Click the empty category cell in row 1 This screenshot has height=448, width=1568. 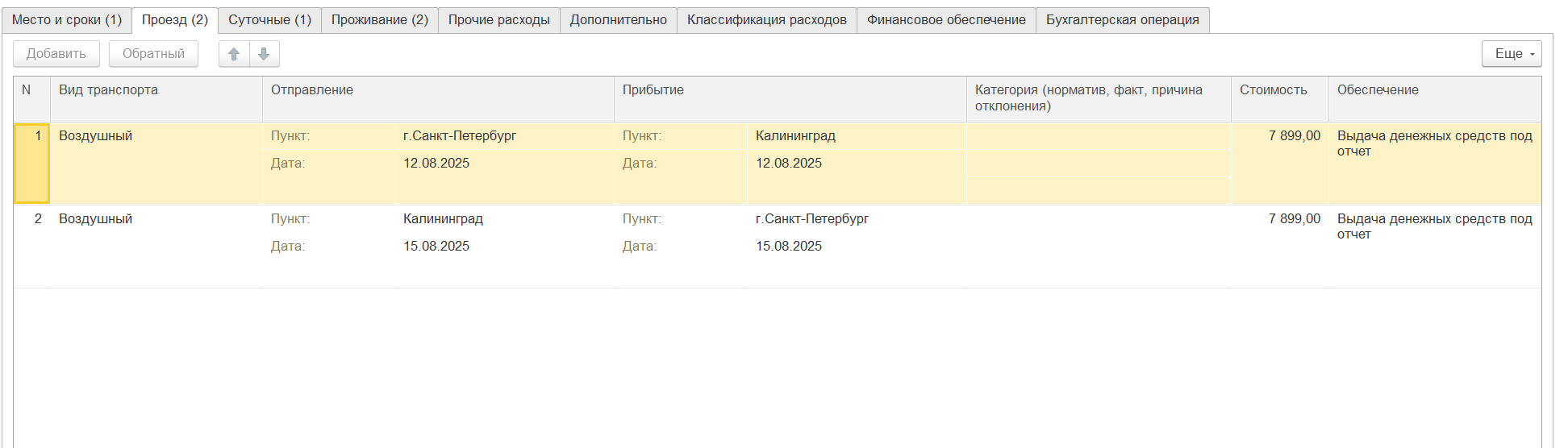[1098, 137]
